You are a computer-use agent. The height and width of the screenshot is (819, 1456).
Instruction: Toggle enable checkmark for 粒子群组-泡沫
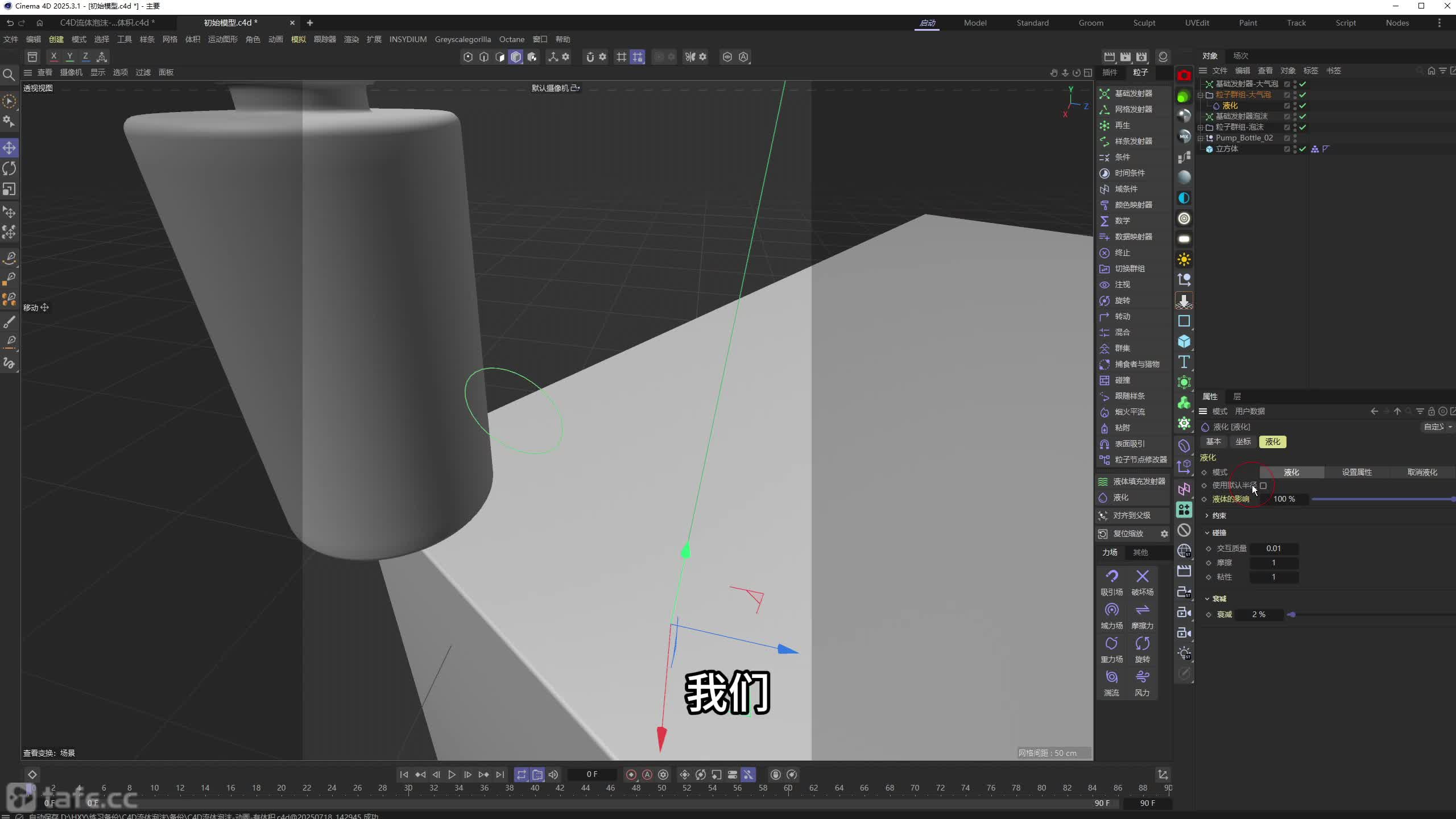(1302, 127)
